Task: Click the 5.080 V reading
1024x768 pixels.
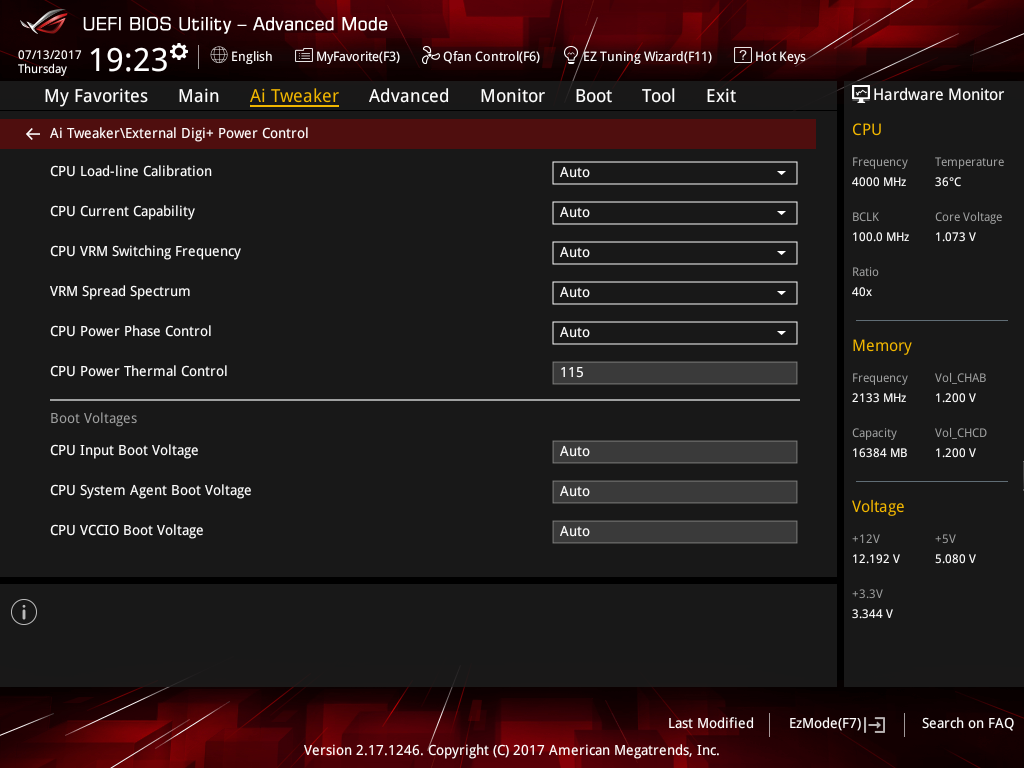Action: 955,559
